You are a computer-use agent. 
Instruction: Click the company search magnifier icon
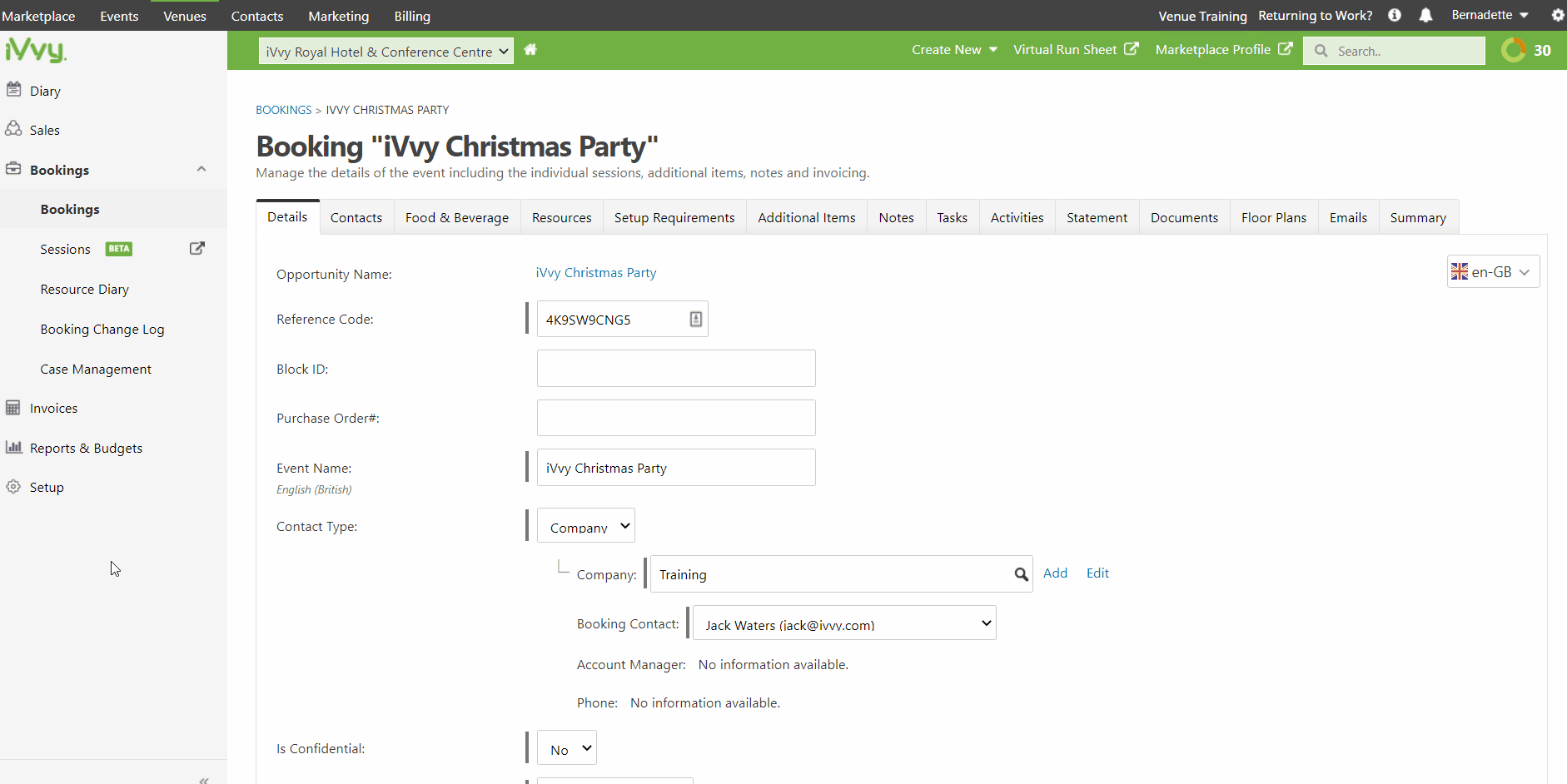point(1021,574)
